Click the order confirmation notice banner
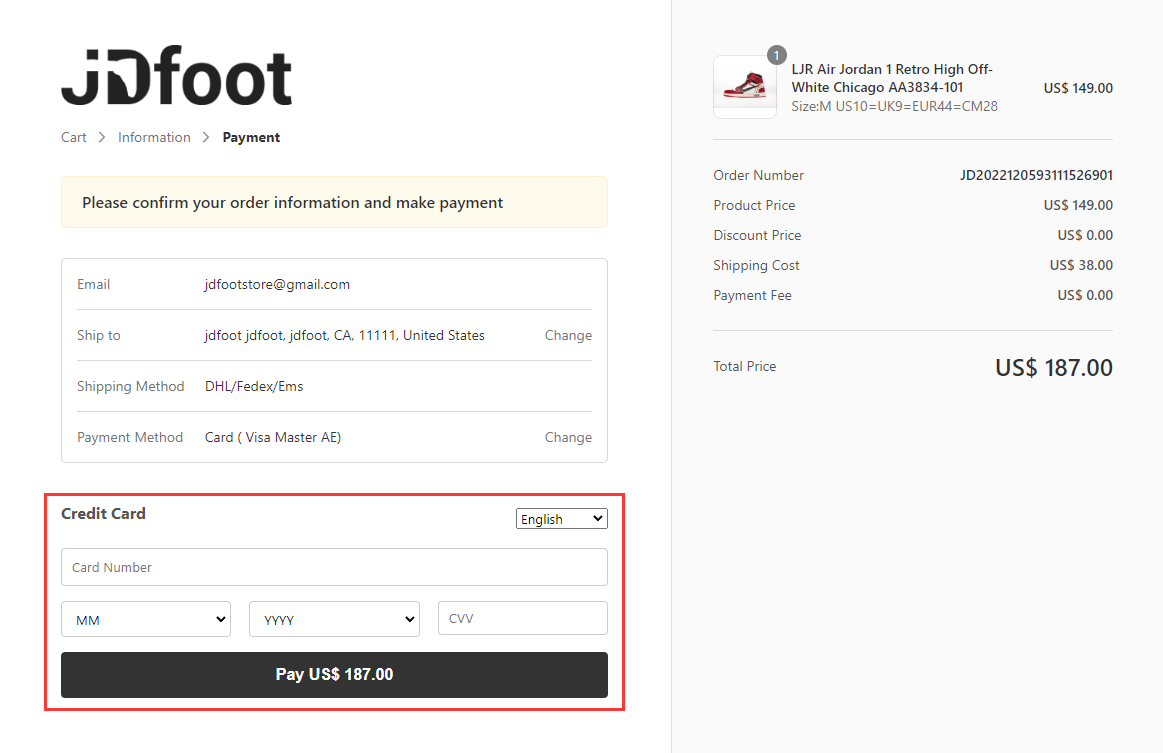The height and width of the screenshot is (753, 1163). (335, 203)
